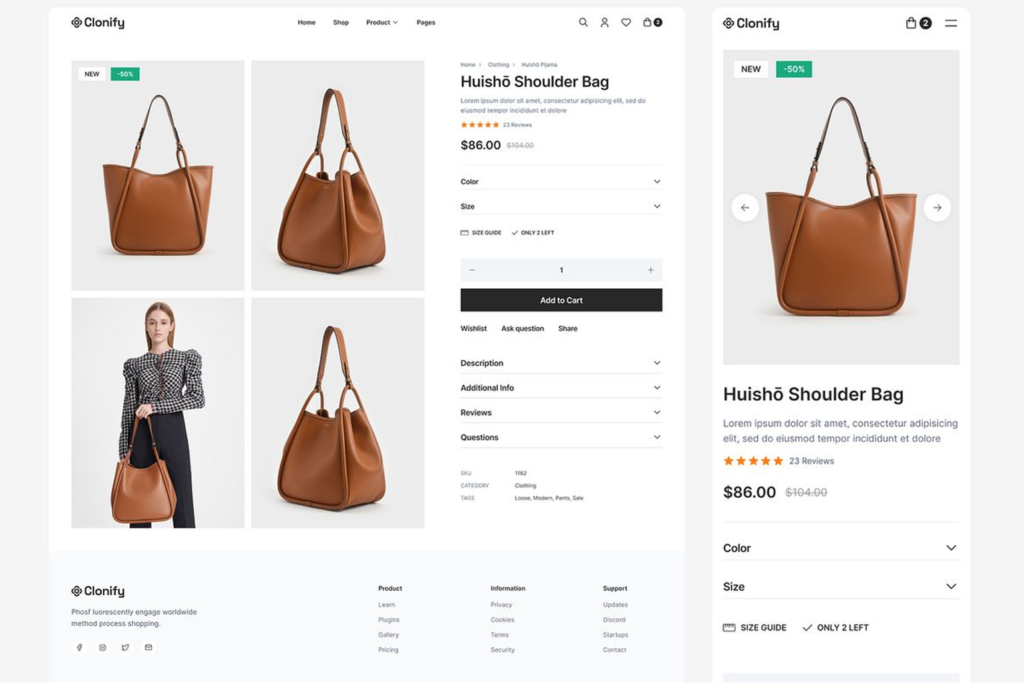Viewport: 1024px width, 683px height.
Task: Increase quantity with the plus button
Action: coord(650,270)
